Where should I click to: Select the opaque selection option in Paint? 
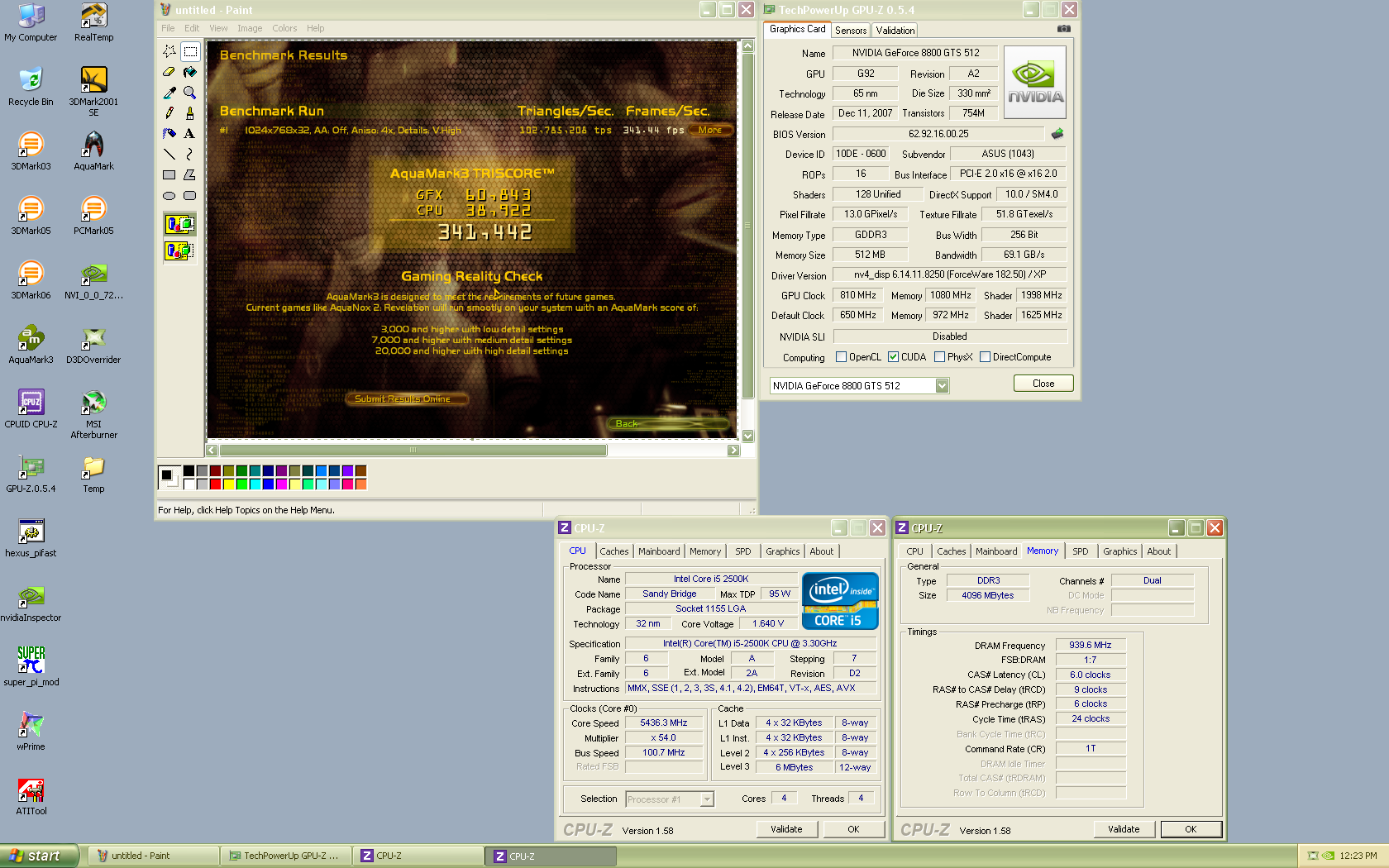179,224
